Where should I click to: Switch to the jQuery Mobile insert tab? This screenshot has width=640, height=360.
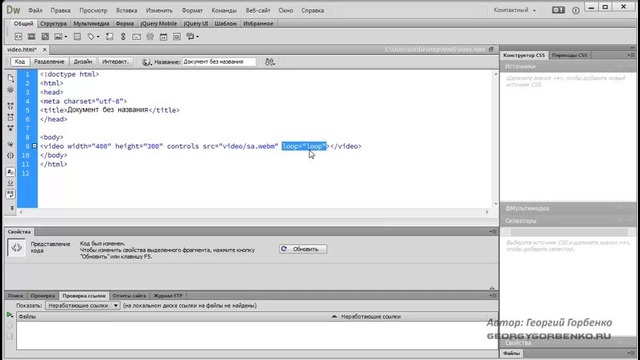159,24
